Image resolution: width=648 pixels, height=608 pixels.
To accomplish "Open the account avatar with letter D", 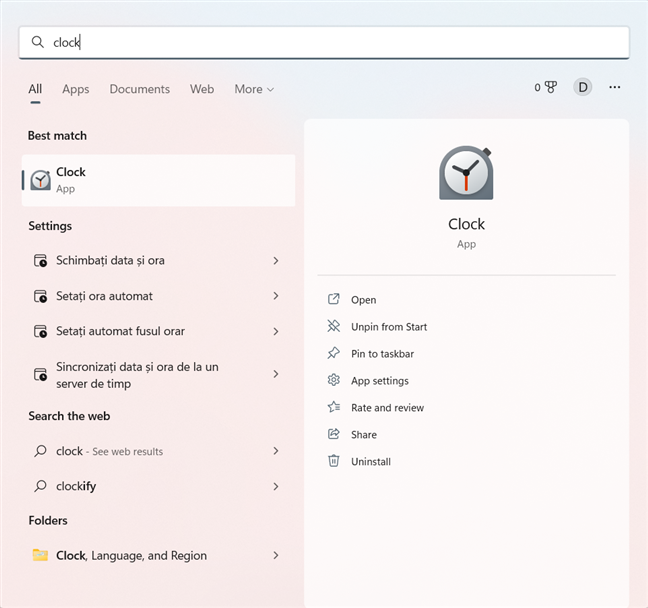I will pyautogui.click(x=583, y=87).
